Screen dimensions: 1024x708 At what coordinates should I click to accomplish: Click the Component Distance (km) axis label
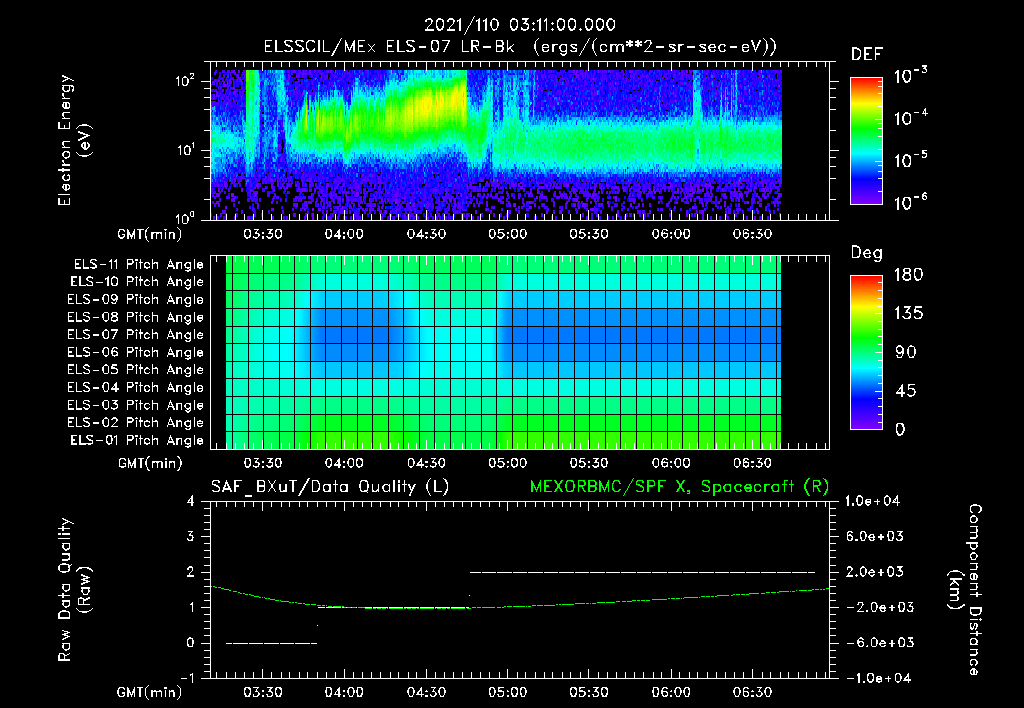click(965, 589)
